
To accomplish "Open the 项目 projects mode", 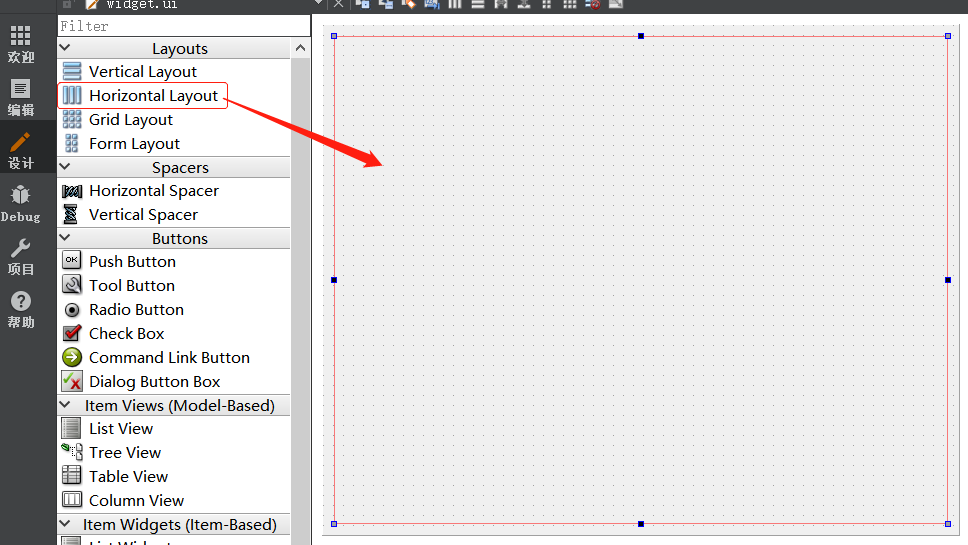I will tap(20, 257).
